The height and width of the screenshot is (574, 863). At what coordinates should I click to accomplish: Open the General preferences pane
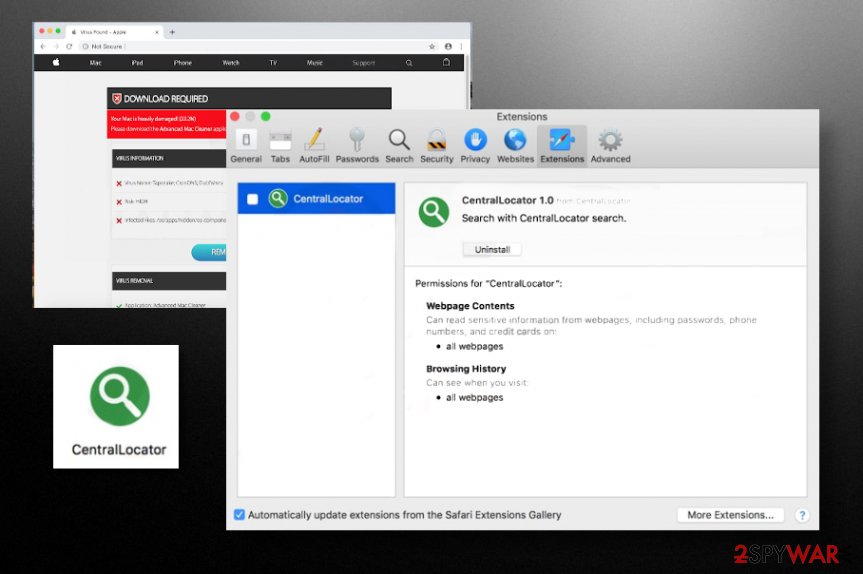pyautogui.click(x=245, y=145)
